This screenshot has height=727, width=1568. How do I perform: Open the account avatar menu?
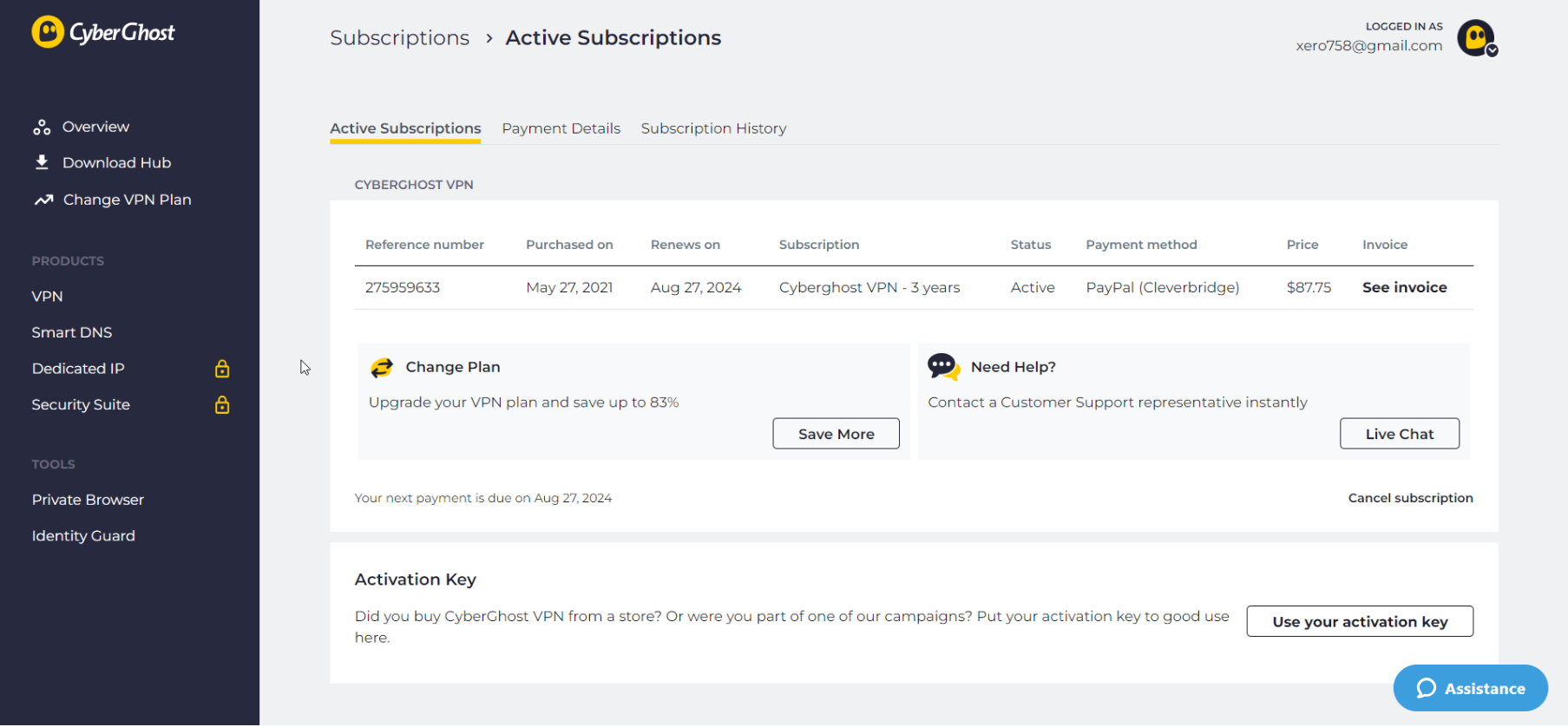point(1476,38)
